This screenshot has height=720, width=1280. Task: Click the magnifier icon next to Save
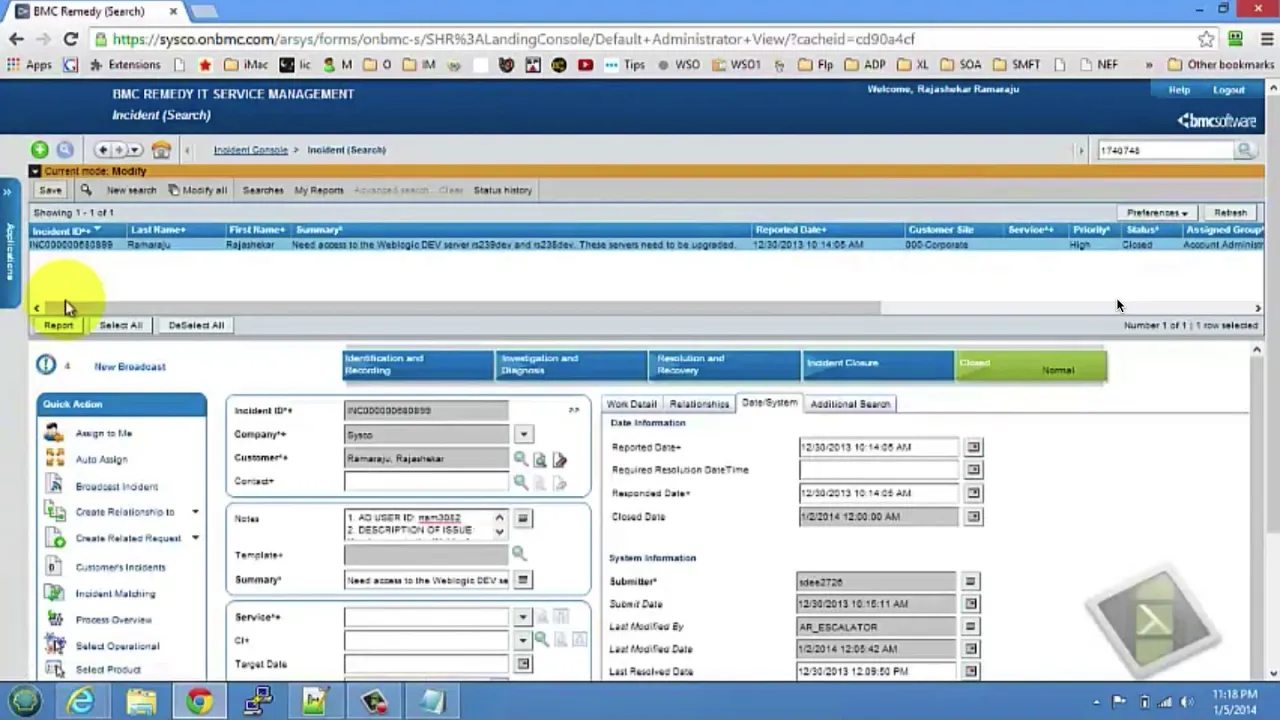[86, 190]
